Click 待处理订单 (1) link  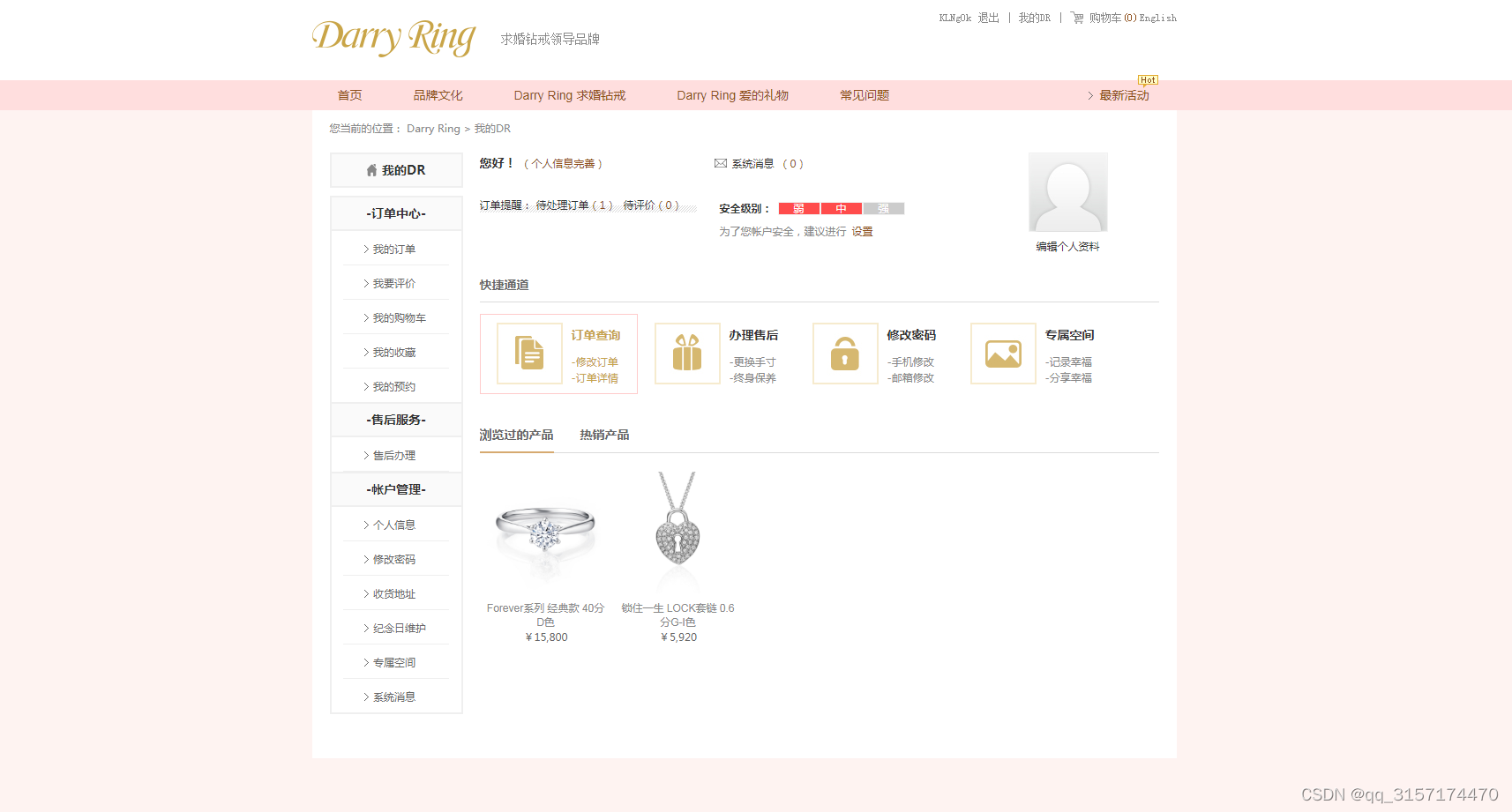[573, 205]
